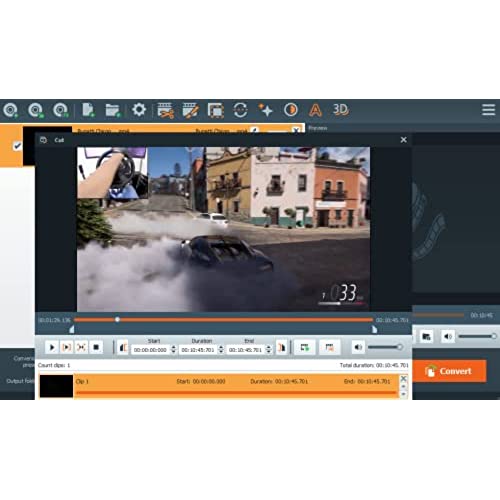Open the Crop tool in toolbar
500x500 pixels.
click(216, 110)
